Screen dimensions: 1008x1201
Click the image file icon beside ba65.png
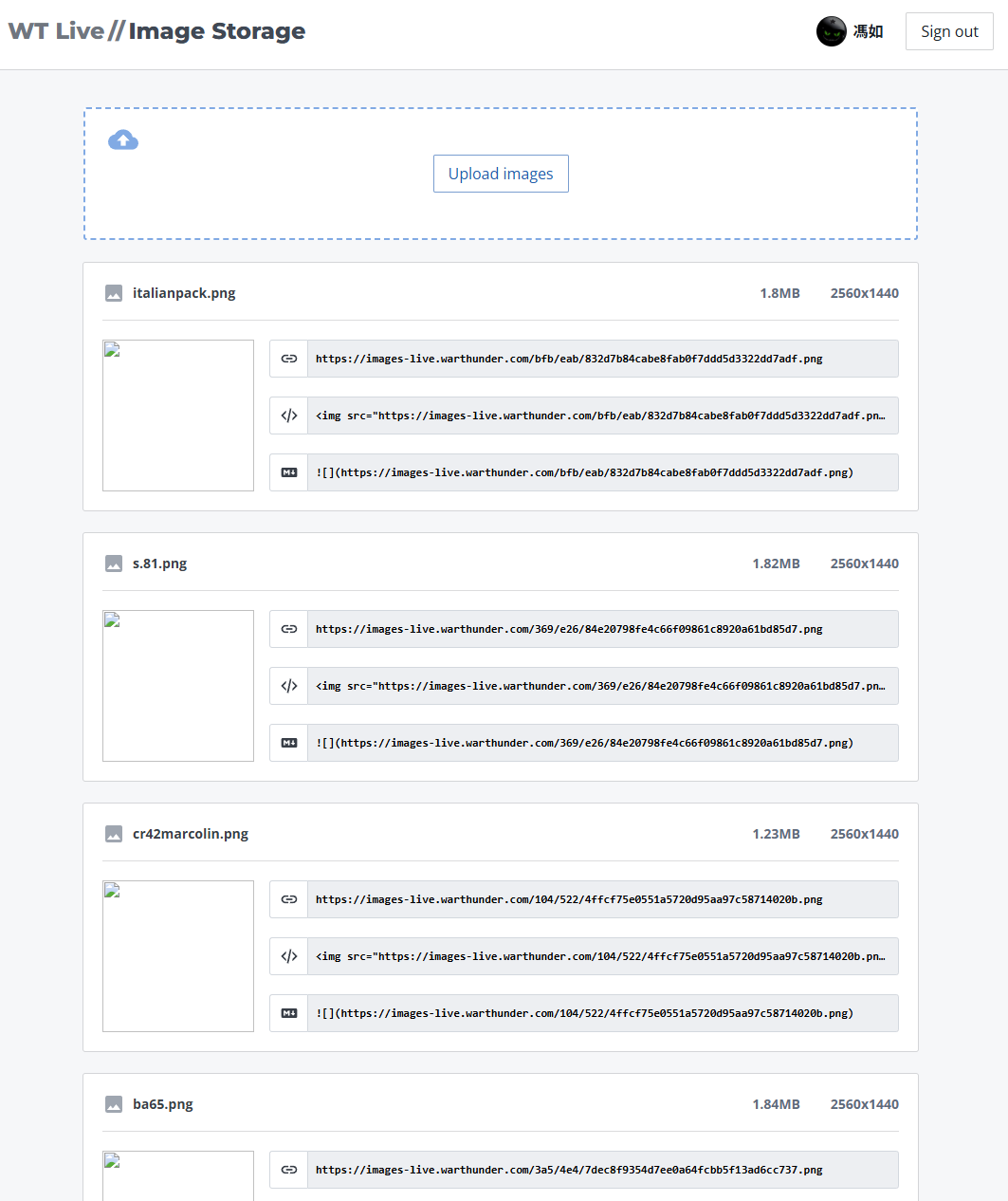[114, 1104]
